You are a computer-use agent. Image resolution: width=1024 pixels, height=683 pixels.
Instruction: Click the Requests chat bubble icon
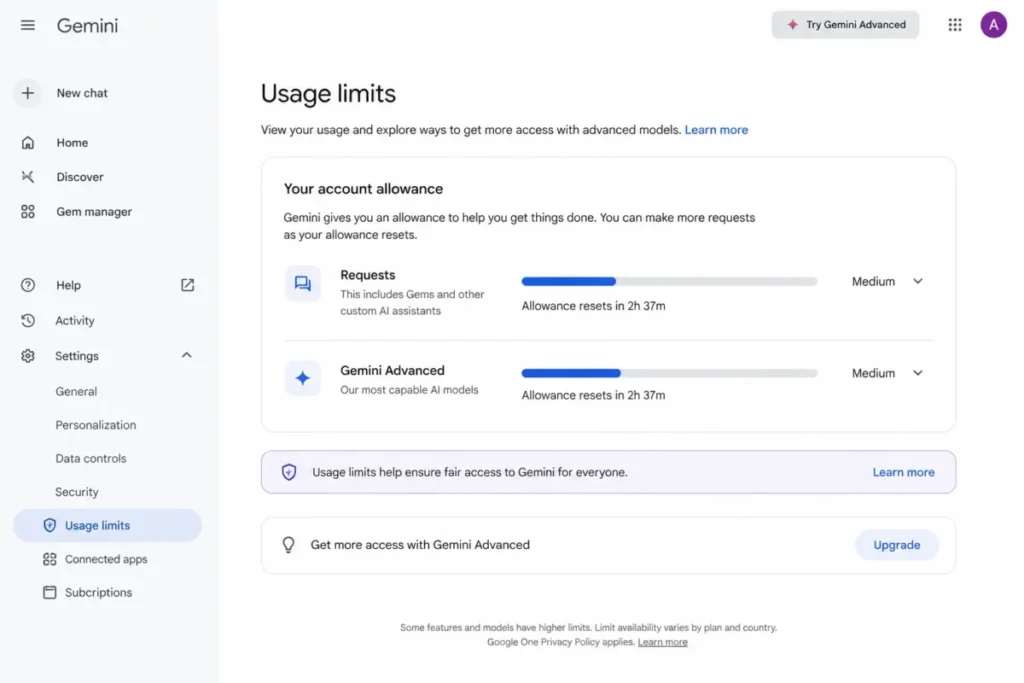302,283
